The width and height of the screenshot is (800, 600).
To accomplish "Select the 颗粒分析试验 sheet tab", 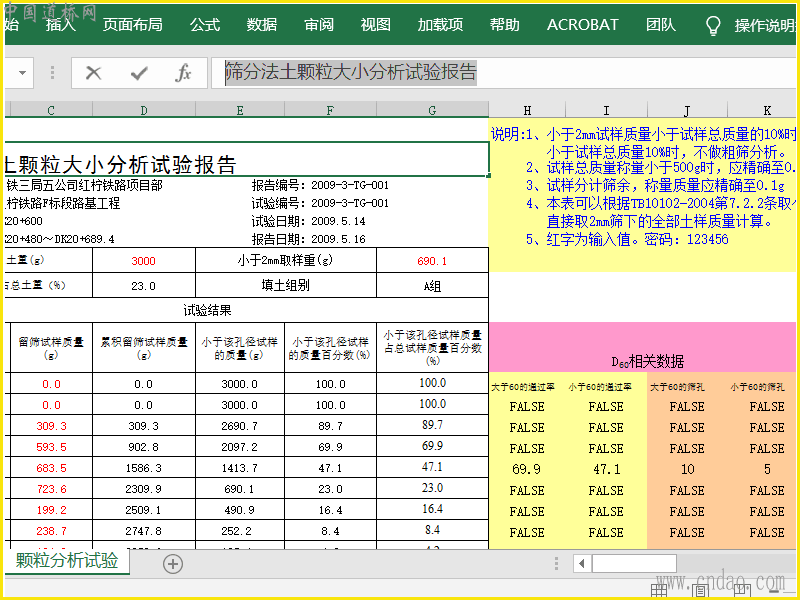I will point(67,561).
